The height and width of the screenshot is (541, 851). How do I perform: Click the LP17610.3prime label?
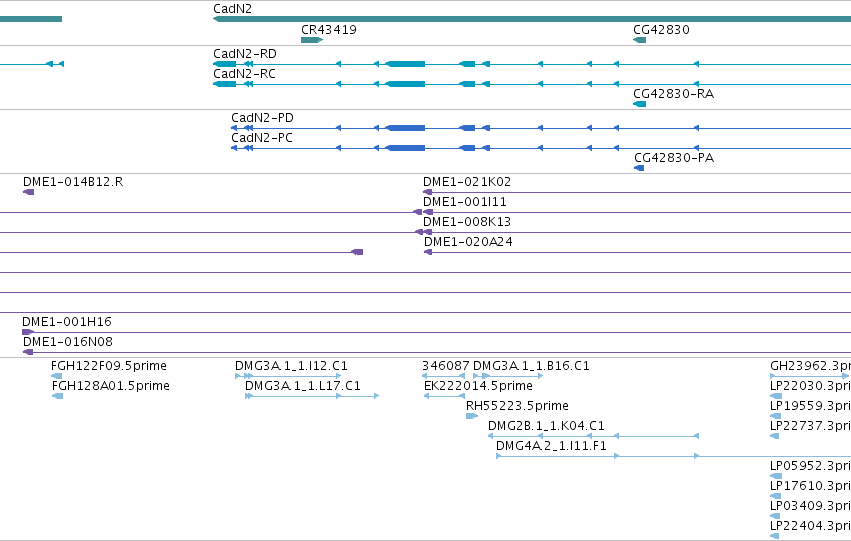pos(810,486)
